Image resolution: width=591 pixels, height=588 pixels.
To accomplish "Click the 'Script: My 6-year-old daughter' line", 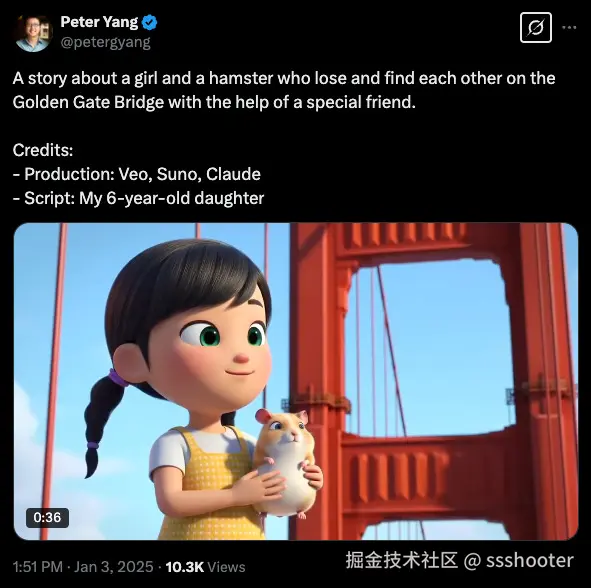I will (138, 198).
